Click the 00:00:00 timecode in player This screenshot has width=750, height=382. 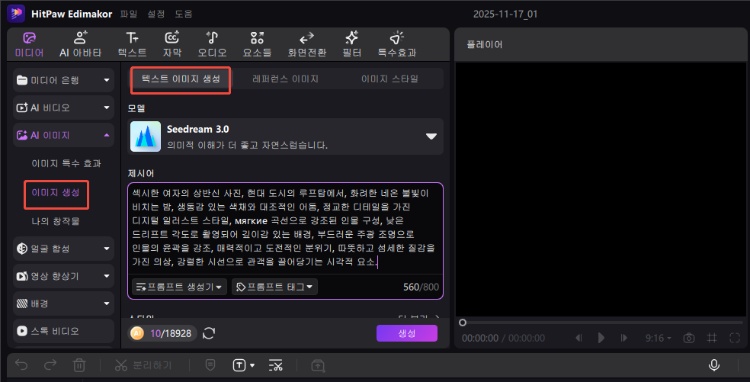tap(480, 338)
